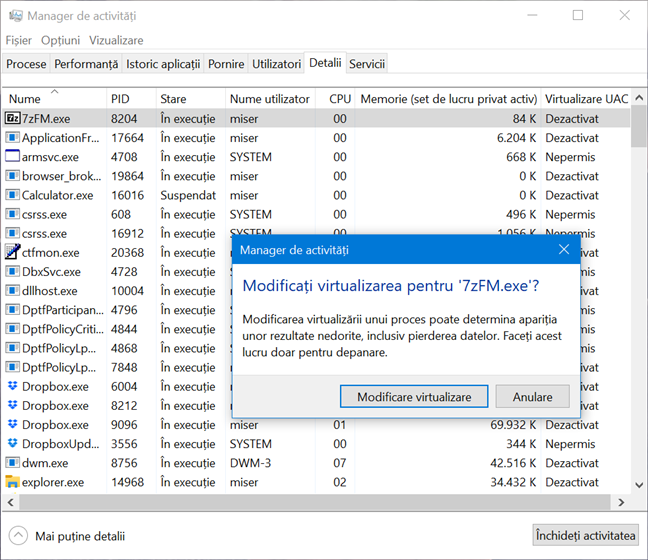
Task: Click the vertical scrollbar down arrow
Action: pyautogui.click(x=639, y=484)
